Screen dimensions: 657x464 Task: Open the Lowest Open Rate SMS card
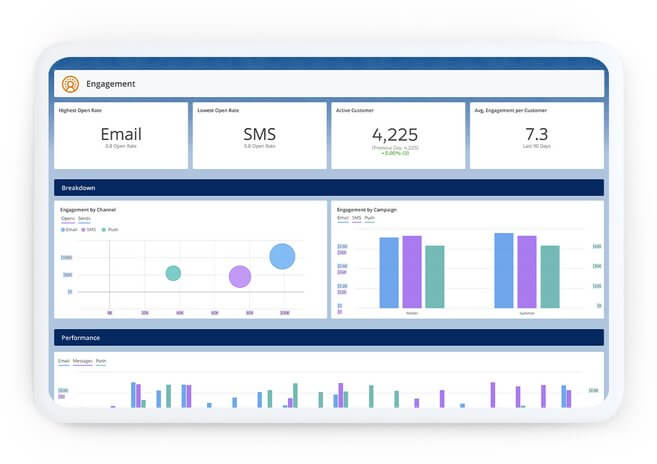(259, 134)
